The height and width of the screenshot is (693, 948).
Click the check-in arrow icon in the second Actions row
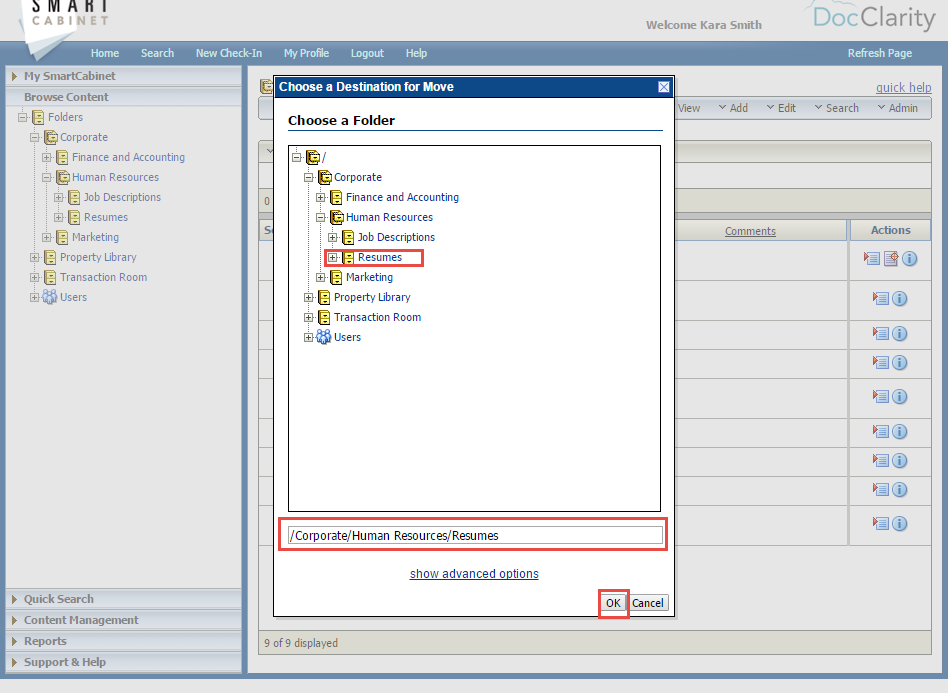tap(879, 297)
